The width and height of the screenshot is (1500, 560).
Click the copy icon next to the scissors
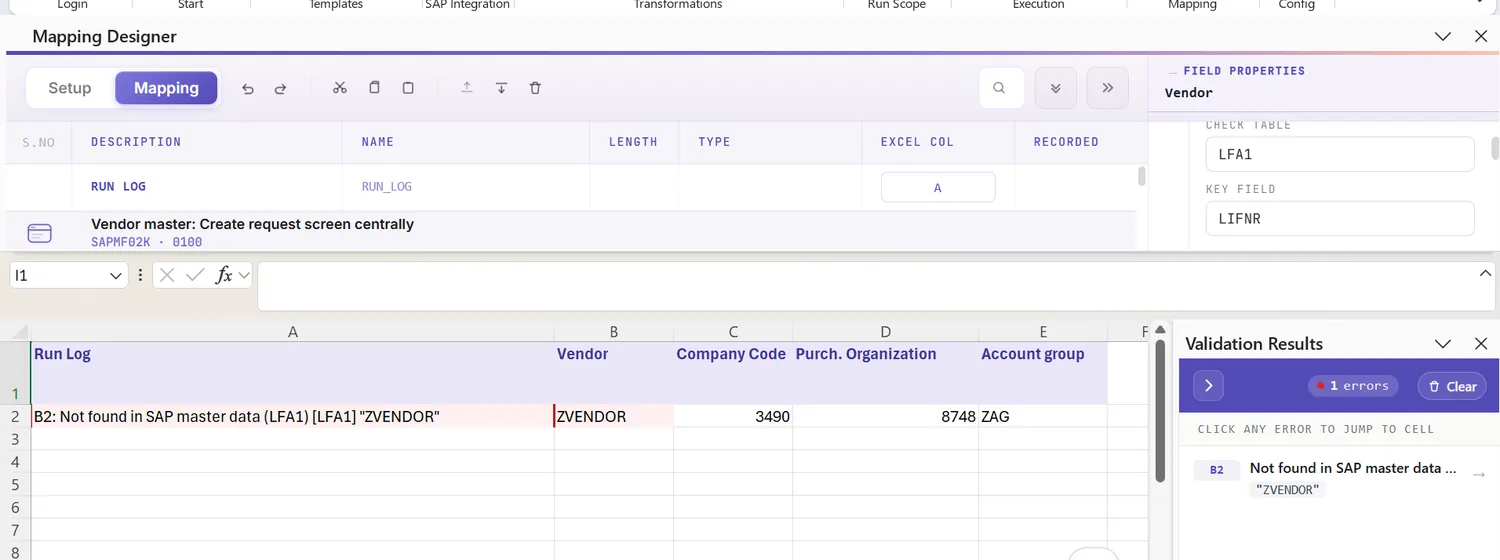[x=374, y=88]
